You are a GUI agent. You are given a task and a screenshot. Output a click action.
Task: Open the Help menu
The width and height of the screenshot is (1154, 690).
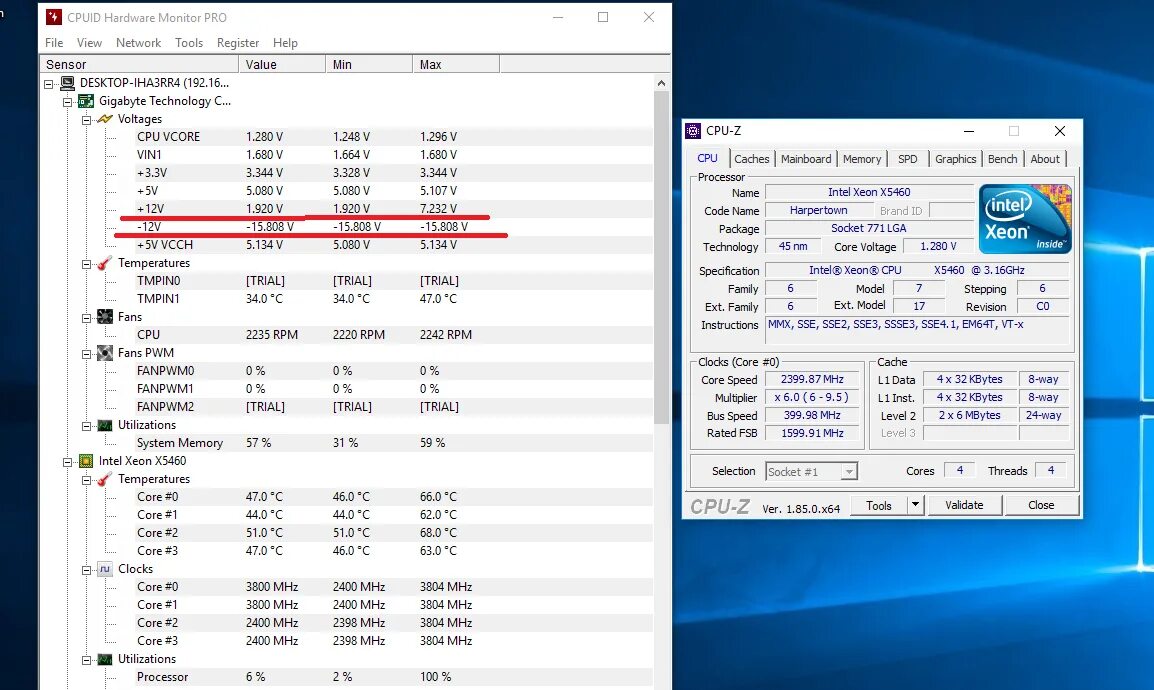tap(285, 43)
